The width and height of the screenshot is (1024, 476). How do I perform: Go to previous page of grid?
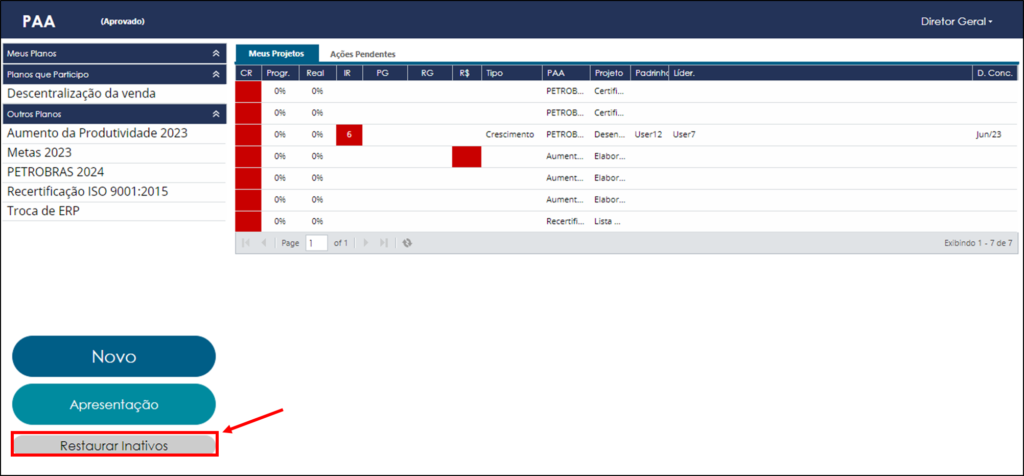[264, 243]
